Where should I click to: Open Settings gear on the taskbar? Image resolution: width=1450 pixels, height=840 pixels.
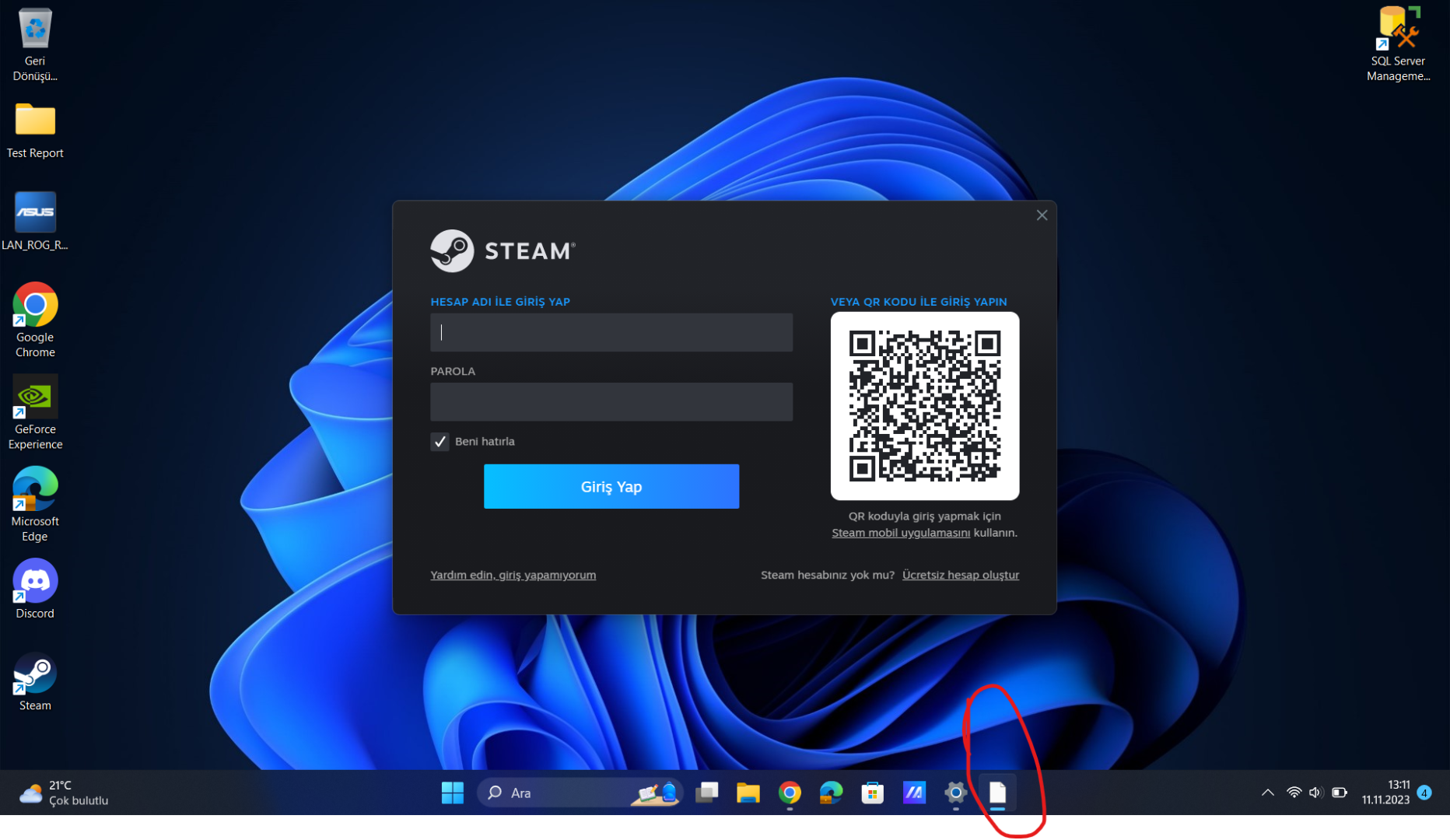(x=955, y=793)
